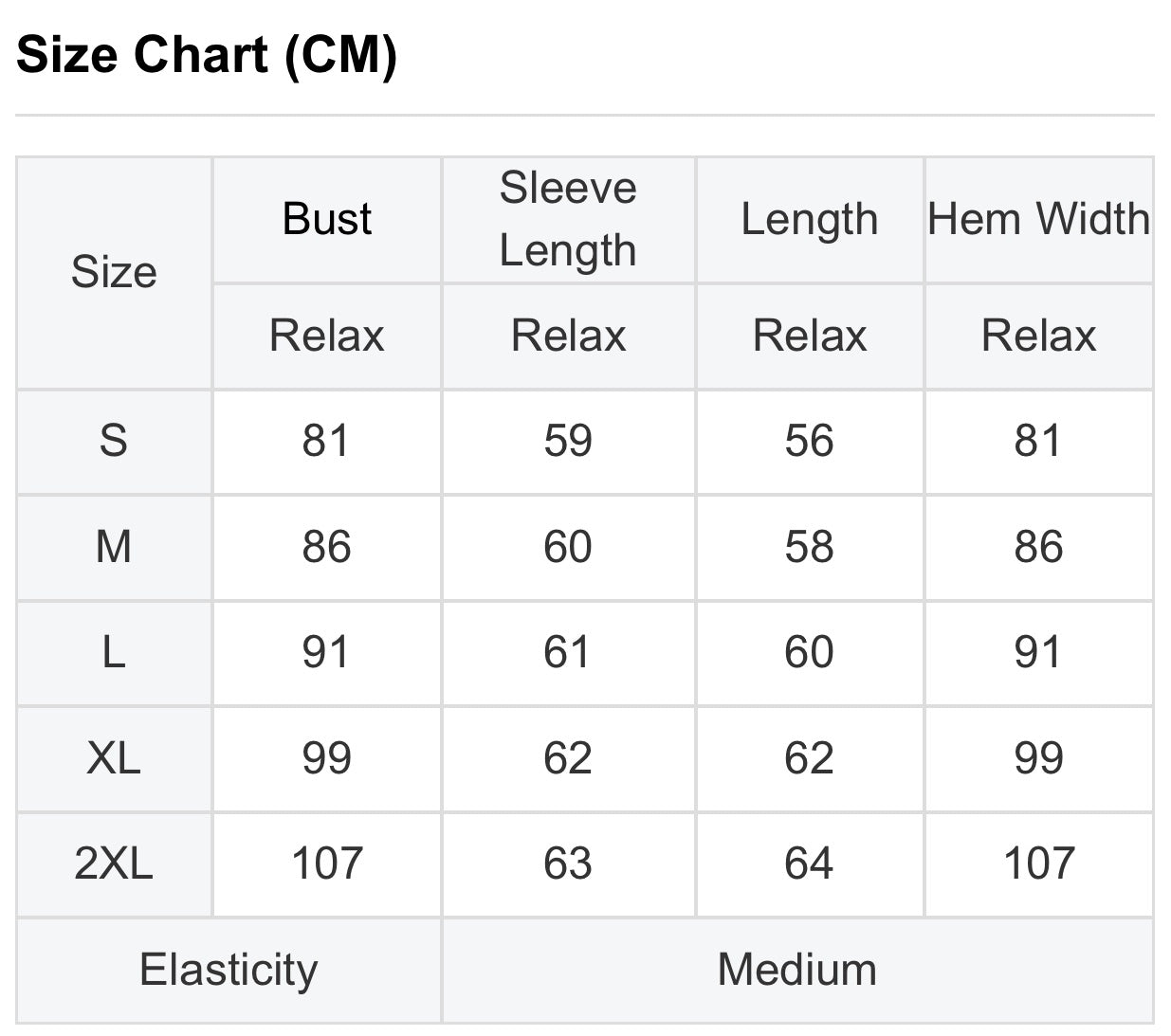The image size is (1171, 1036).
Task: Select length value 58 for M
Action: [810, 547]
